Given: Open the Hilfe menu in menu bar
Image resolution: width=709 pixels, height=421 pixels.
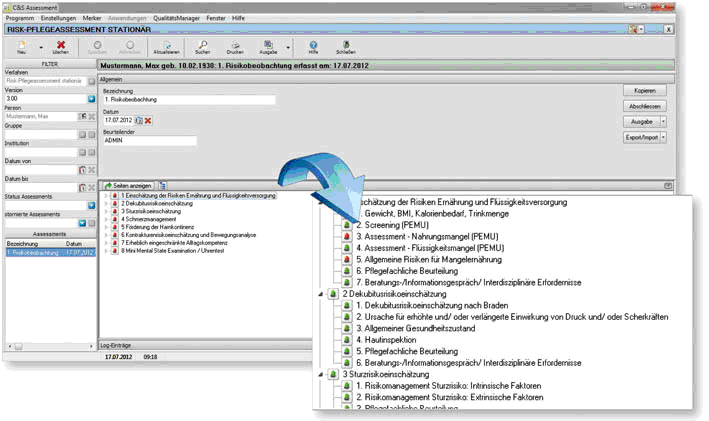Looking at the screenshot, I should tap(238, 18).
